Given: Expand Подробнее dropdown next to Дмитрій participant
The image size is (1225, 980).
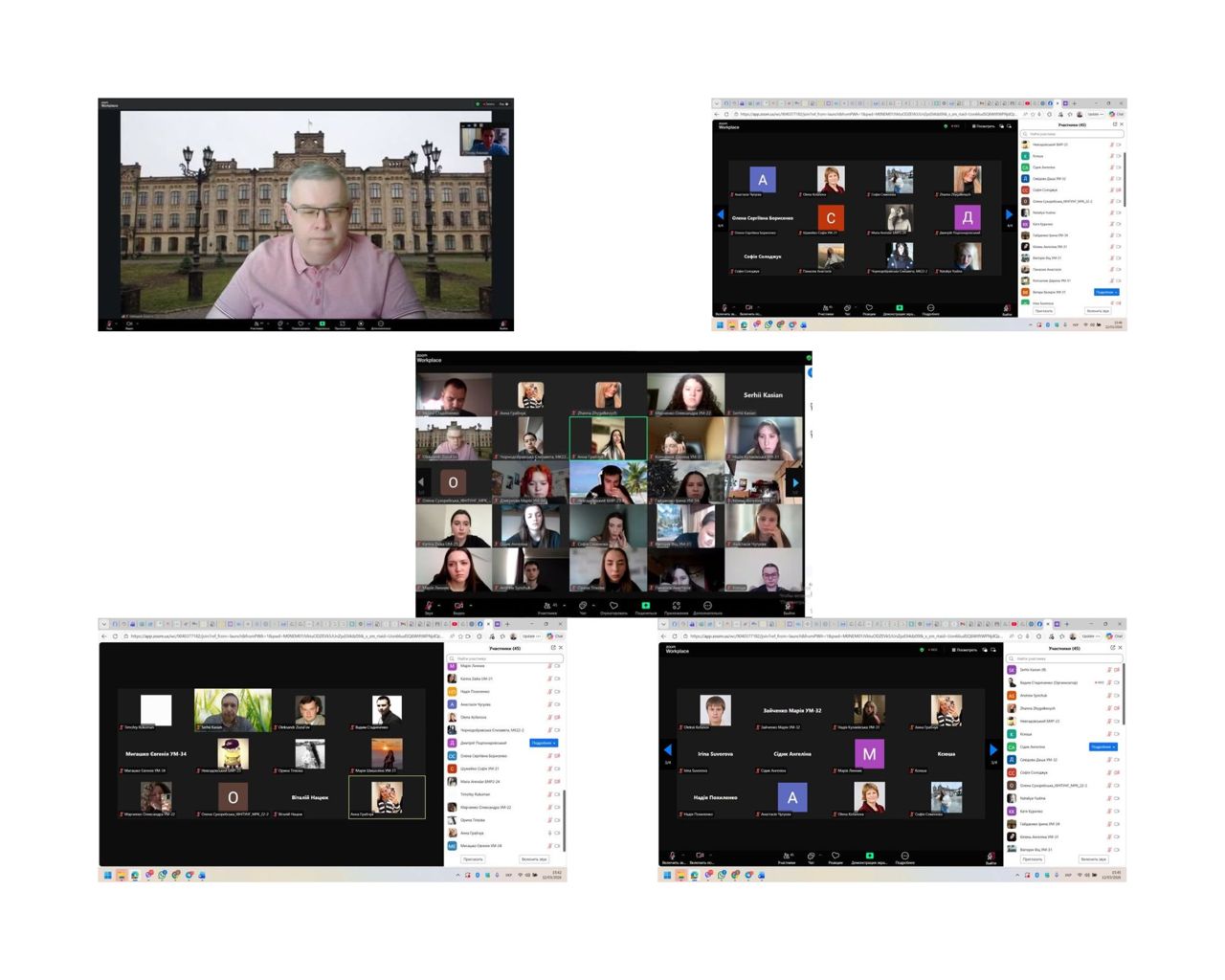Looking at the screenshot, I should [543, 743].
